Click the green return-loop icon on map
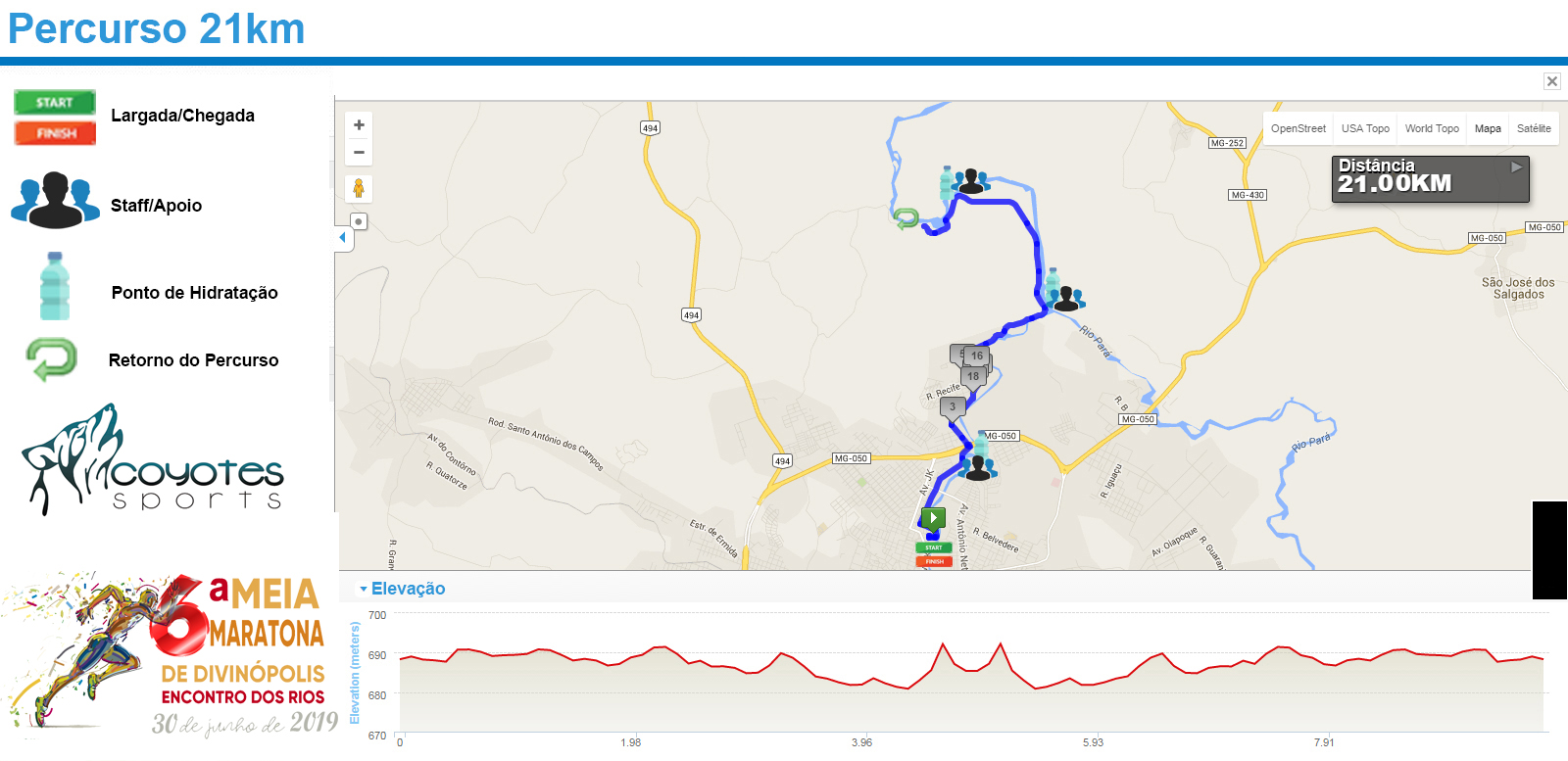The width and height of the screenshot is (1568, 761). click(906, 218)
